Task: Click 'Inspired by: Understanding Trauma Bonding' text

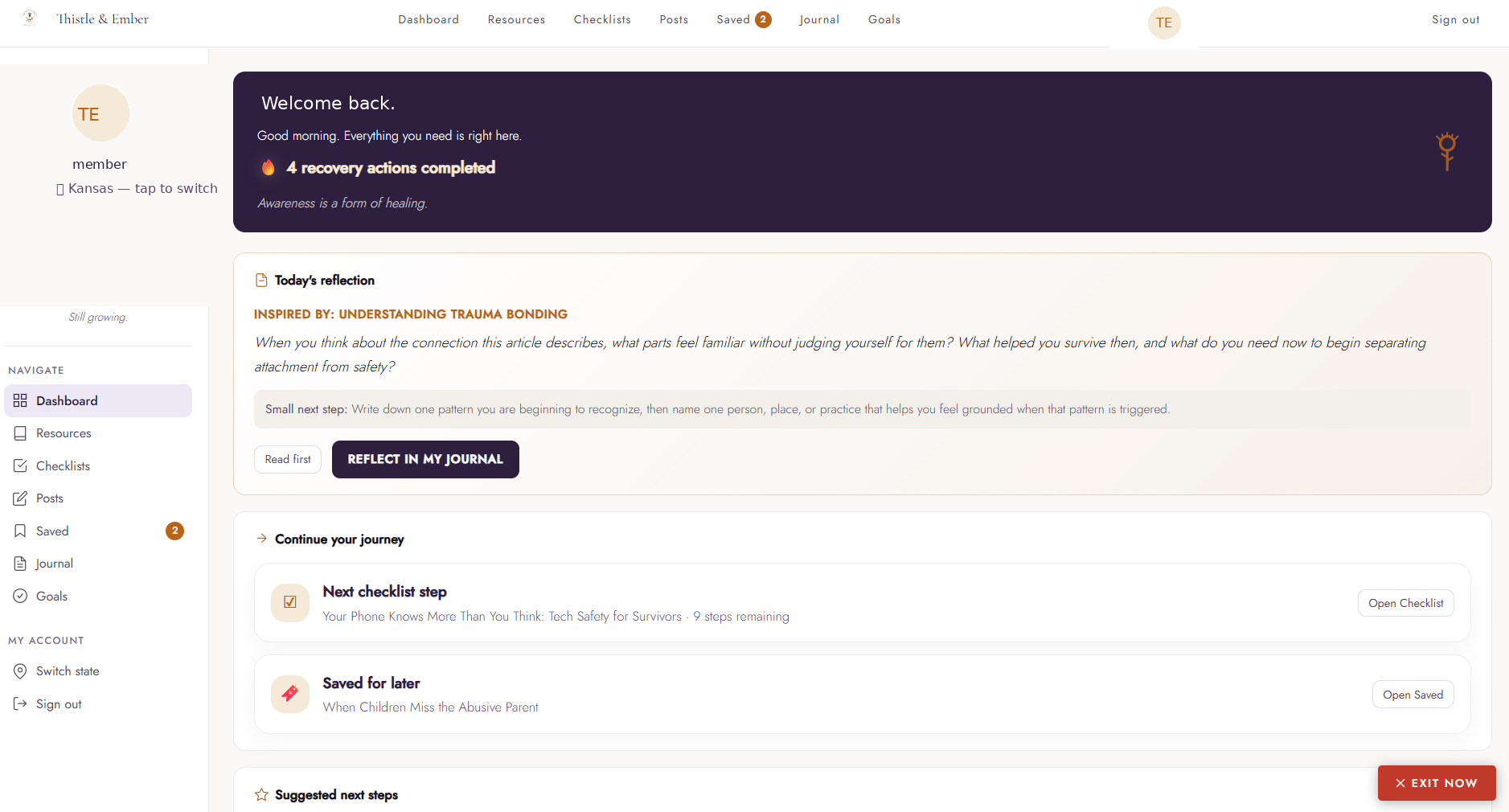Action: click(411, 314)
